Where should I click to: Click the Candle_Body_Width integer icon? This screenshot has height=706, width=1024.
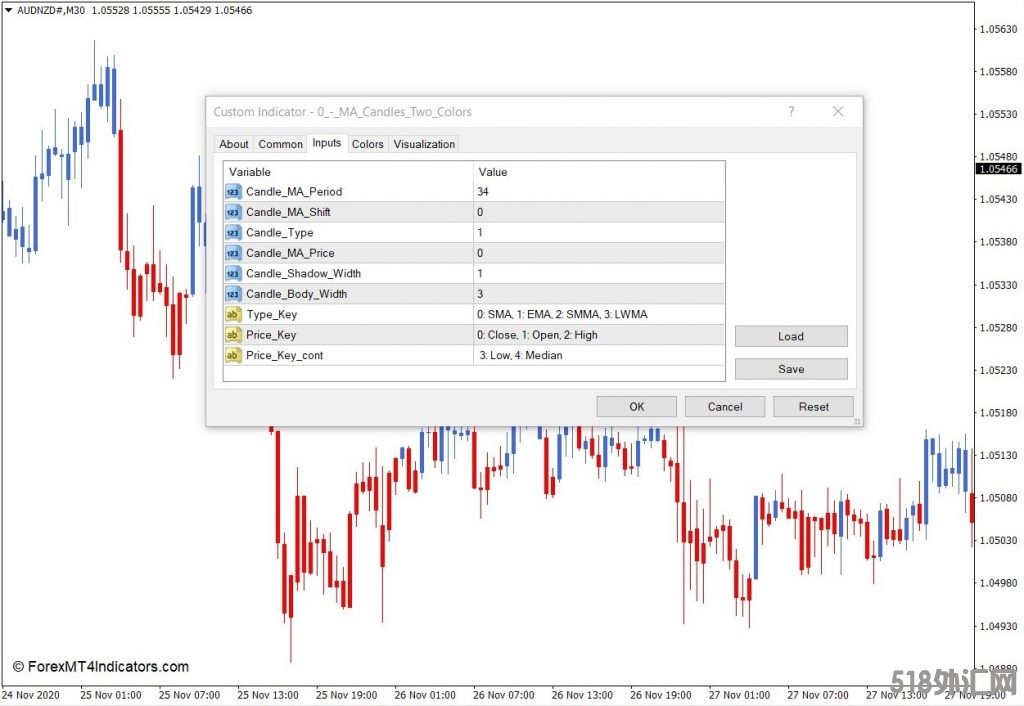pos(233,294)
